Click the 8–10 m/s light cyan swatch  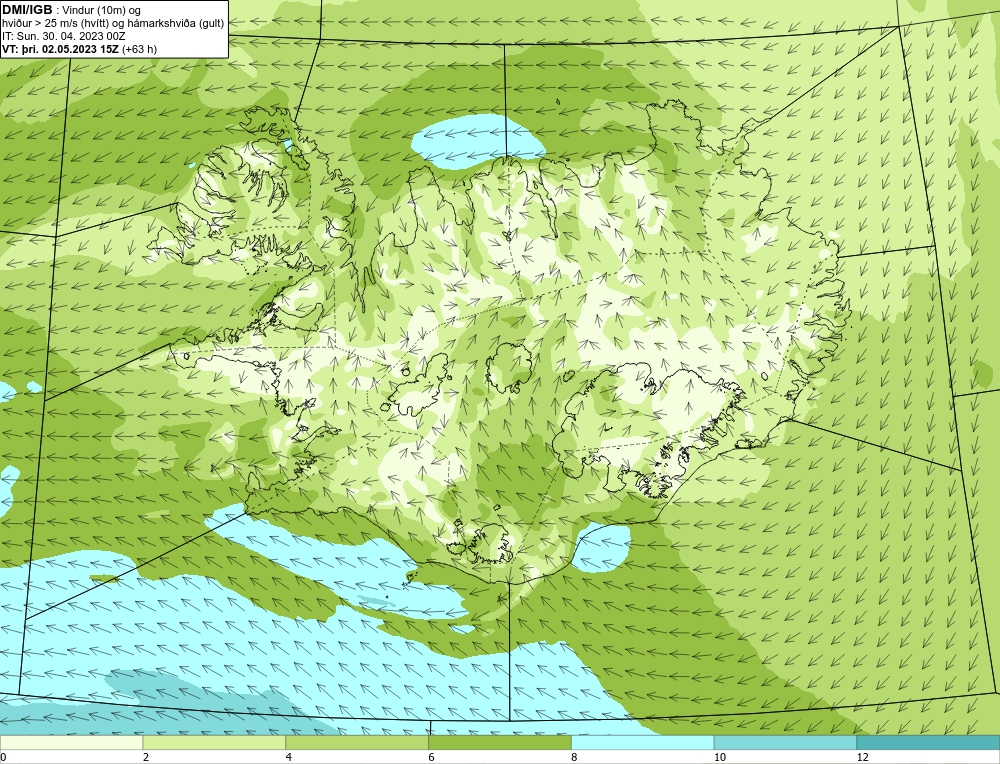pyautogui.click(x=643, y=742)
